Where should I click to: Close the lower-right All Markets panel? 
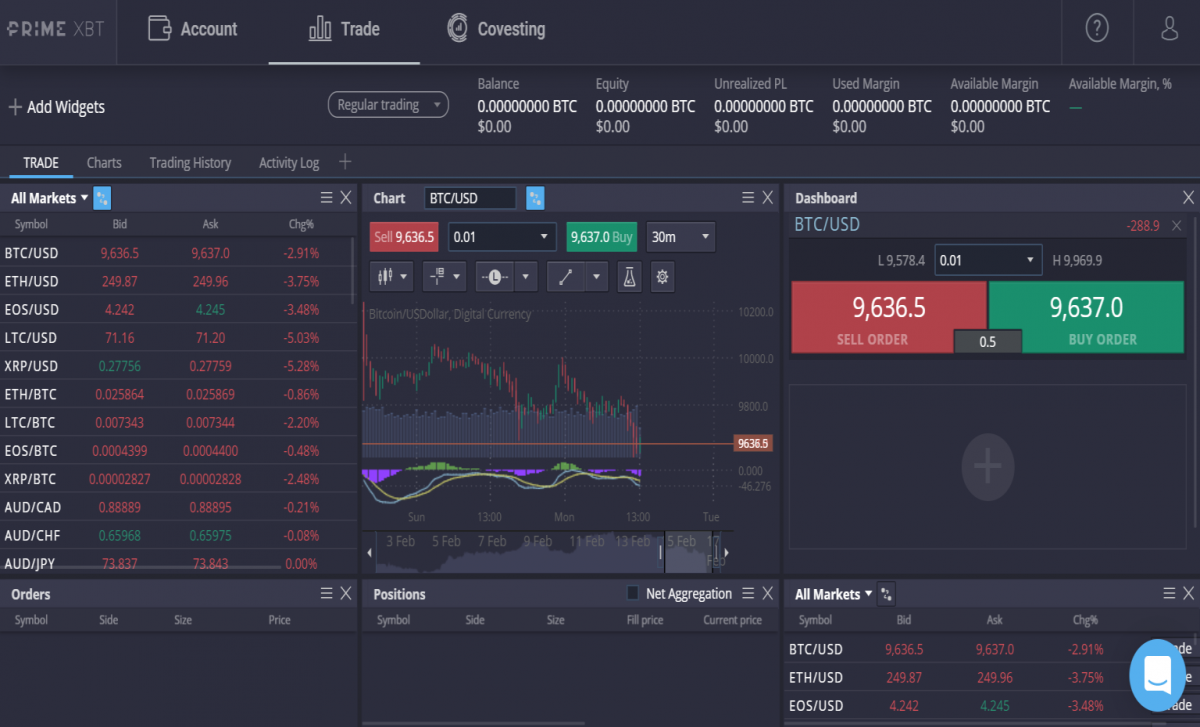coord(1190,594)
